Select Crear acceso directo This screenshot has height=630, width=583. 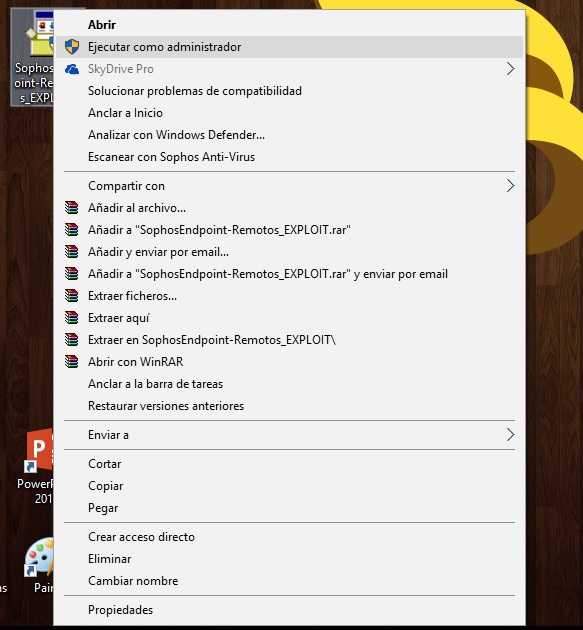point(289,537)
